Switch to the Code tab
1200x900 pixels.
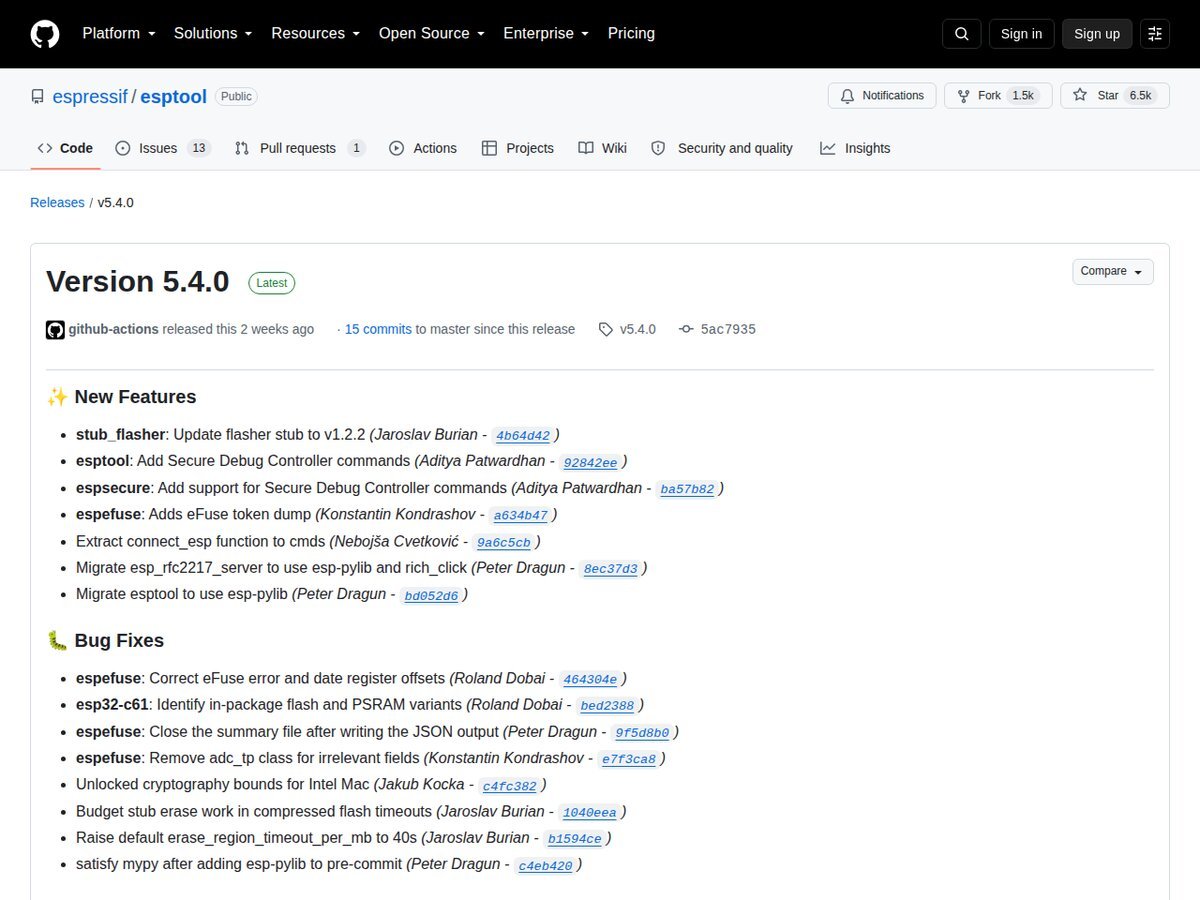pos(65,148)
